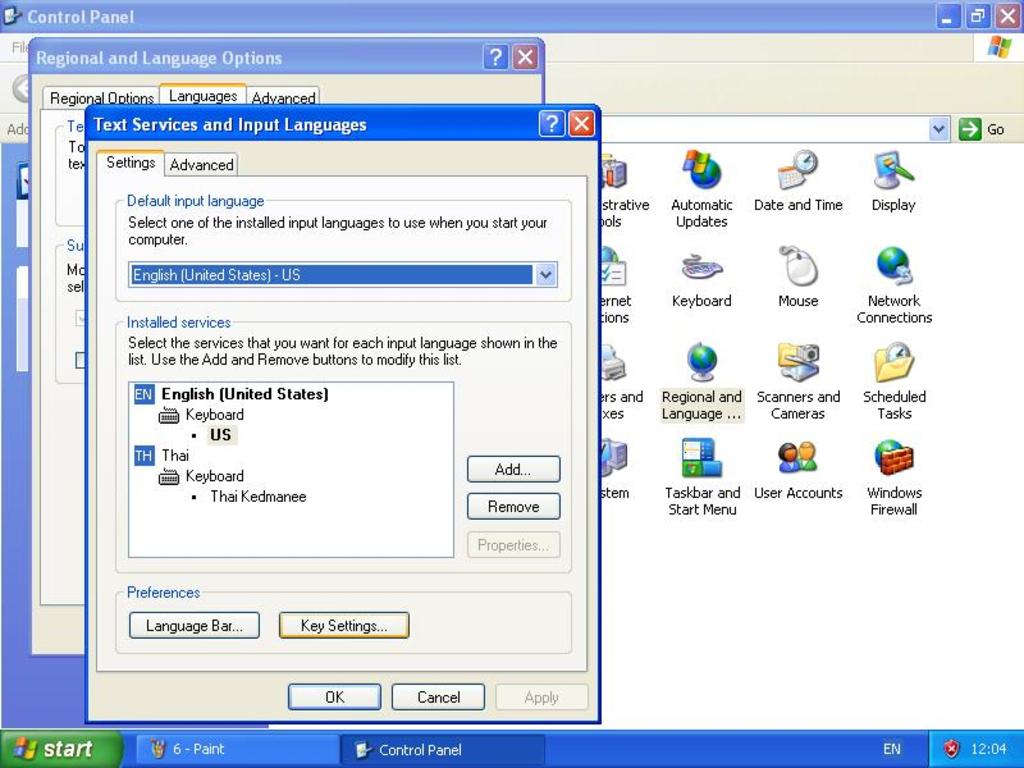Open Key Settings preferences
This screenshot has height=768, width=1024.
pos(343,625)
